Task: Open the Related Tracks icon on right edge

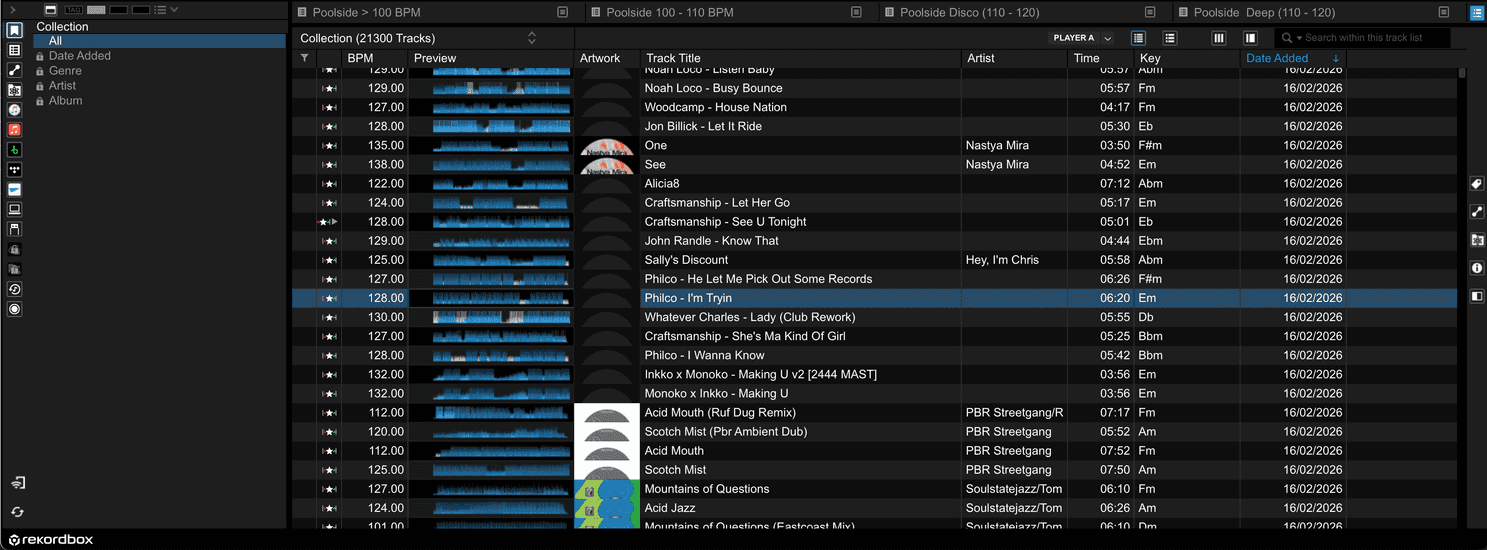Action: [1477, 212]
